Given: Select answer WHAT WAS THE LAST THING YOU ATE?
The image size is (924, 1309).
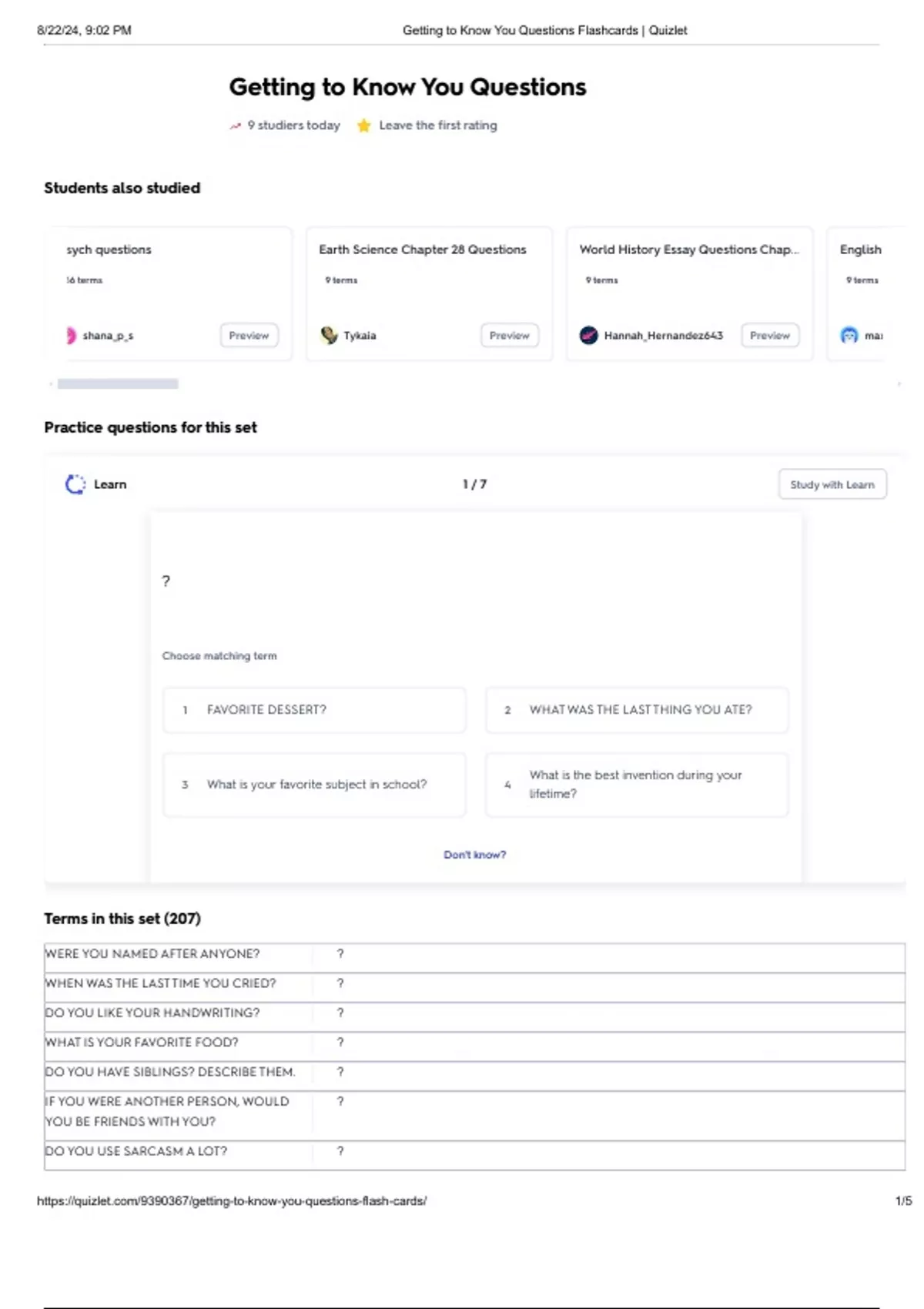Looking at the screenshot, I should tap(637, 710).
